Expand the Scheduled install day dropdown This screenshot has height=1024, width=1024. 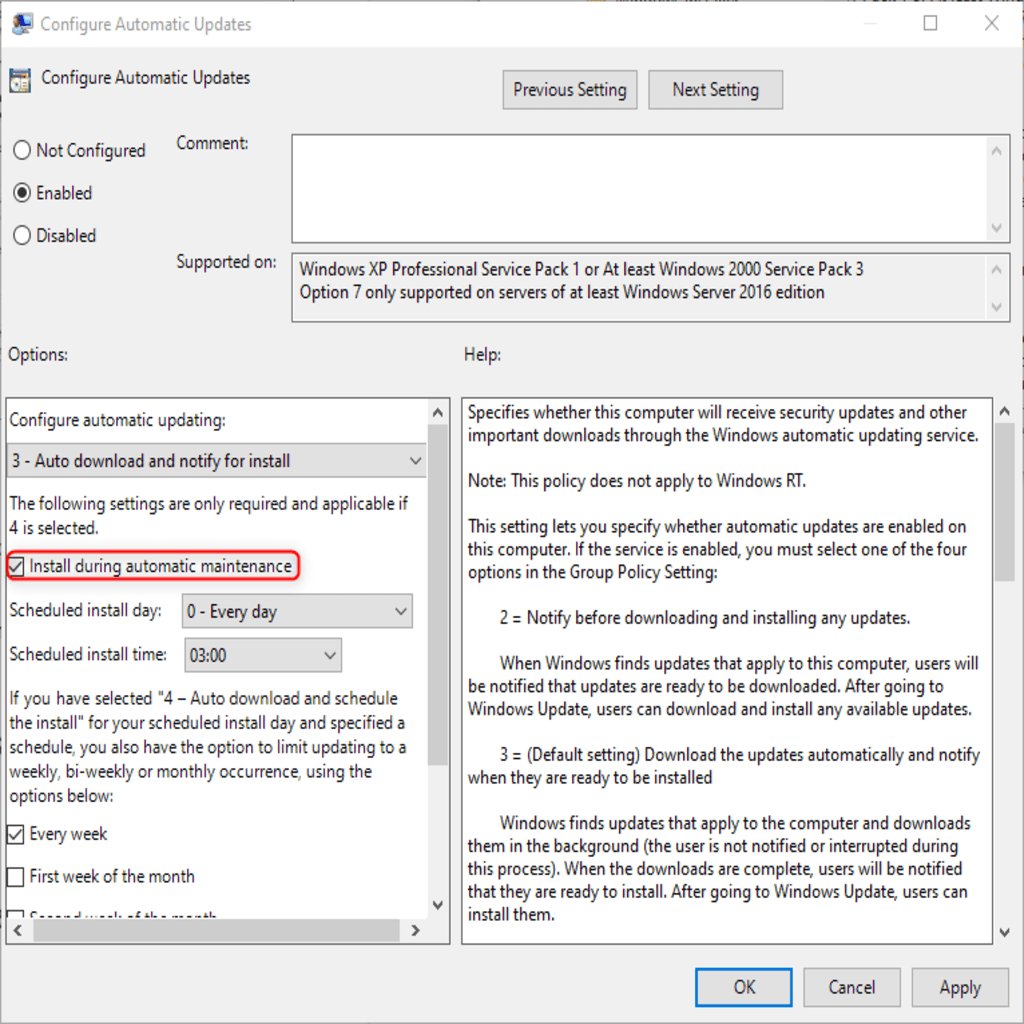[297, 611]
